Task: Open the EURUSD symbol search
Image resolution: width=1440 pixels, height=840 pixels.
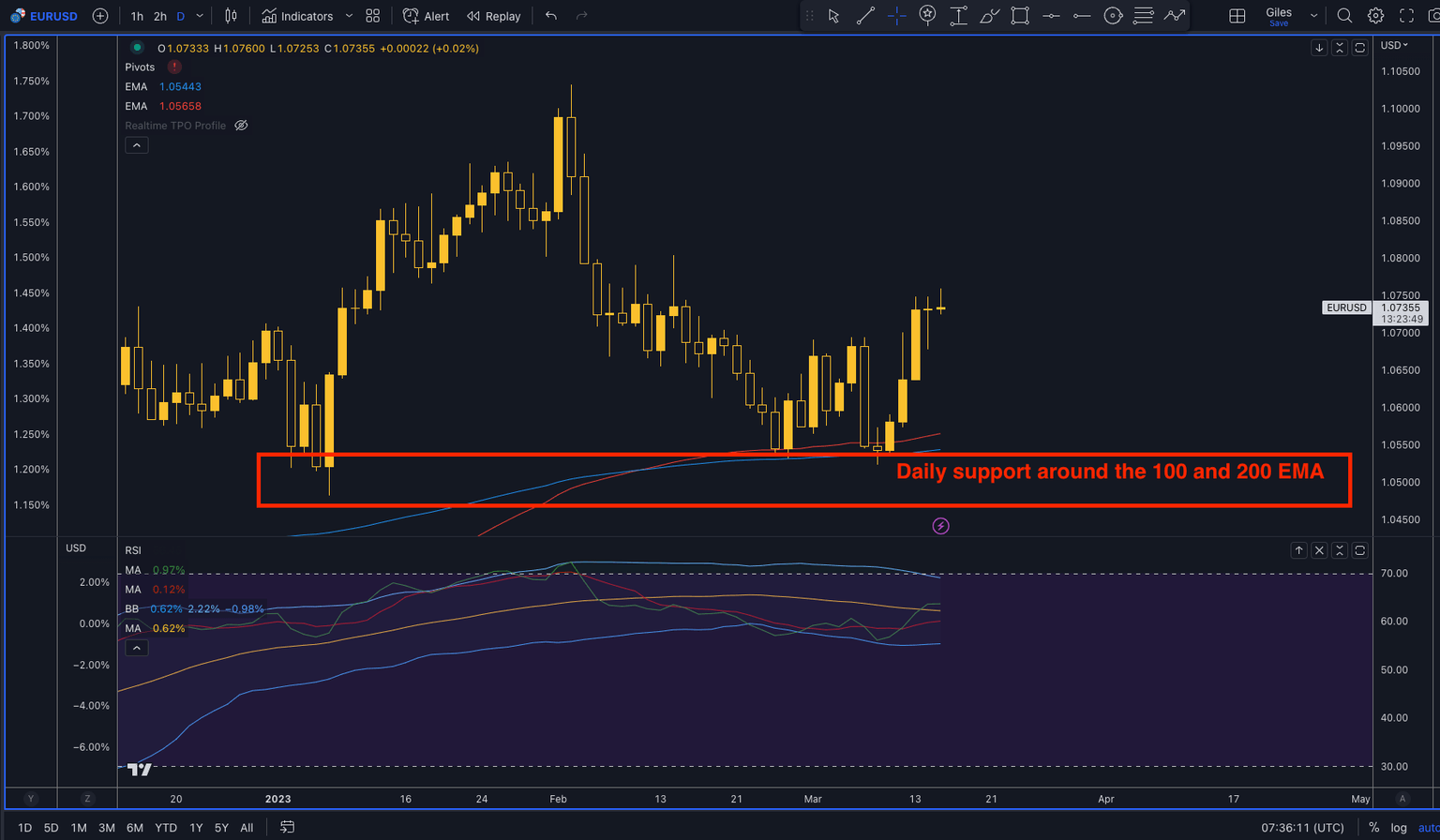Action: [46, 16]
